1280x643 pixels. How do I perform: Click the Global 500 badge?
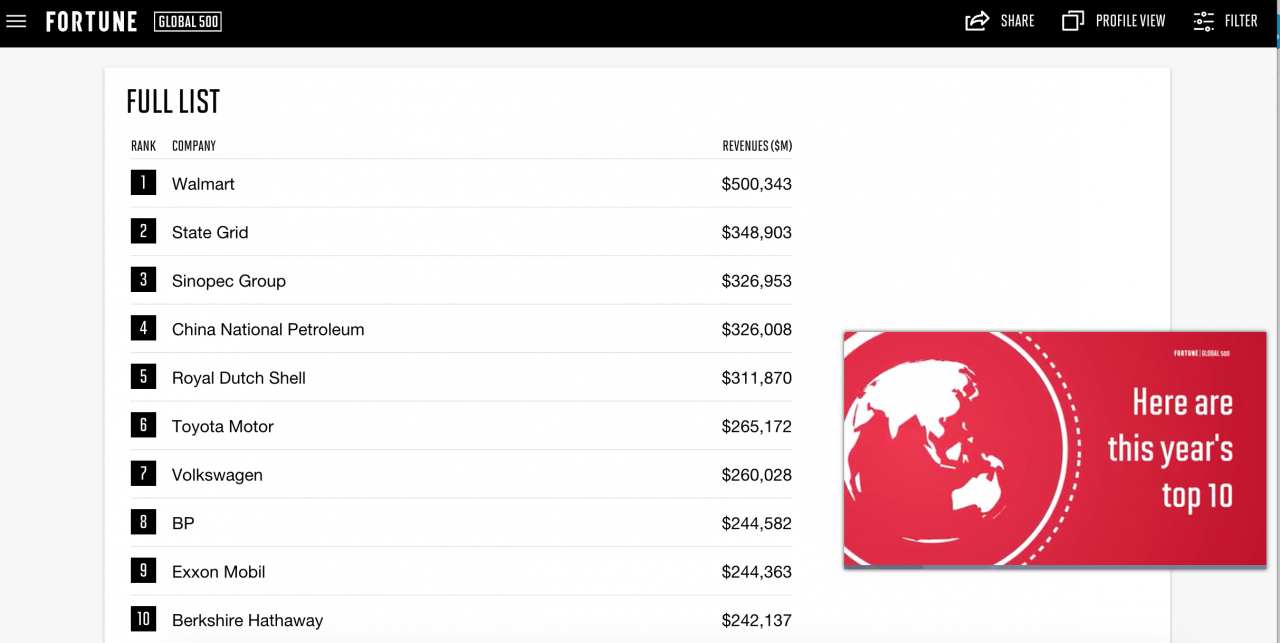pos(188,21)
